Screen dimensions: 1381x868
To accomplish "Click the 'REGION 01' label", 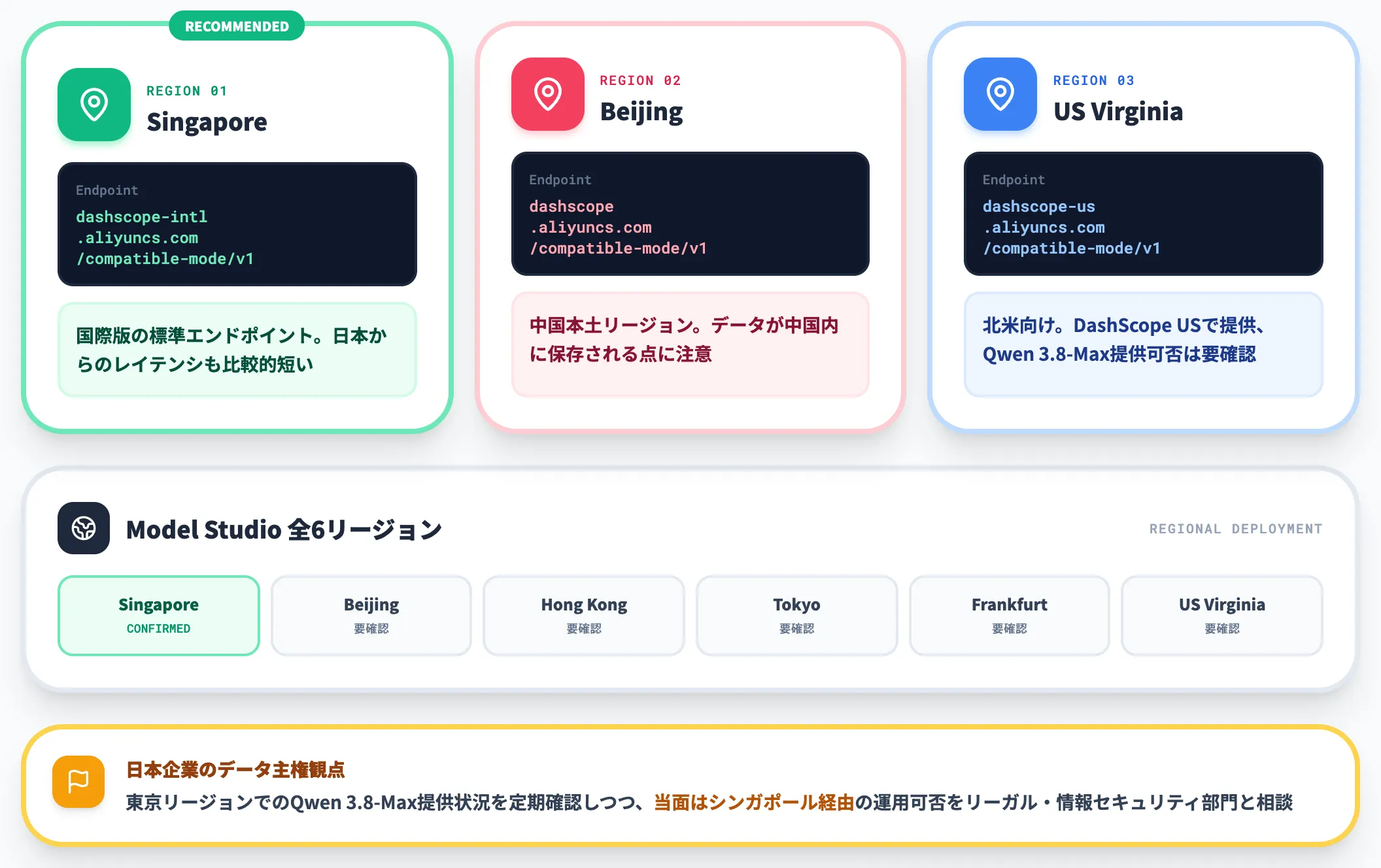I will click(187, 91).
